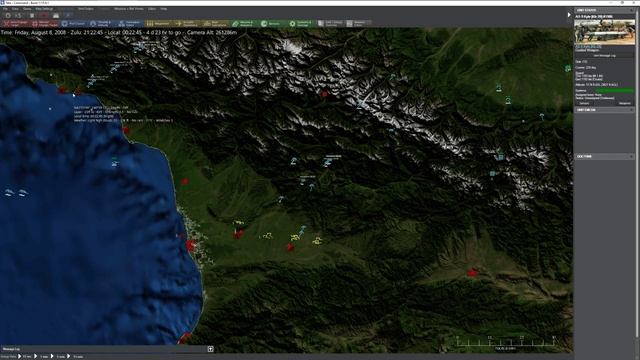The image size is (640, 360).
Task: Click Auto Engage Target toolbar button
Action: pos(16,24)
